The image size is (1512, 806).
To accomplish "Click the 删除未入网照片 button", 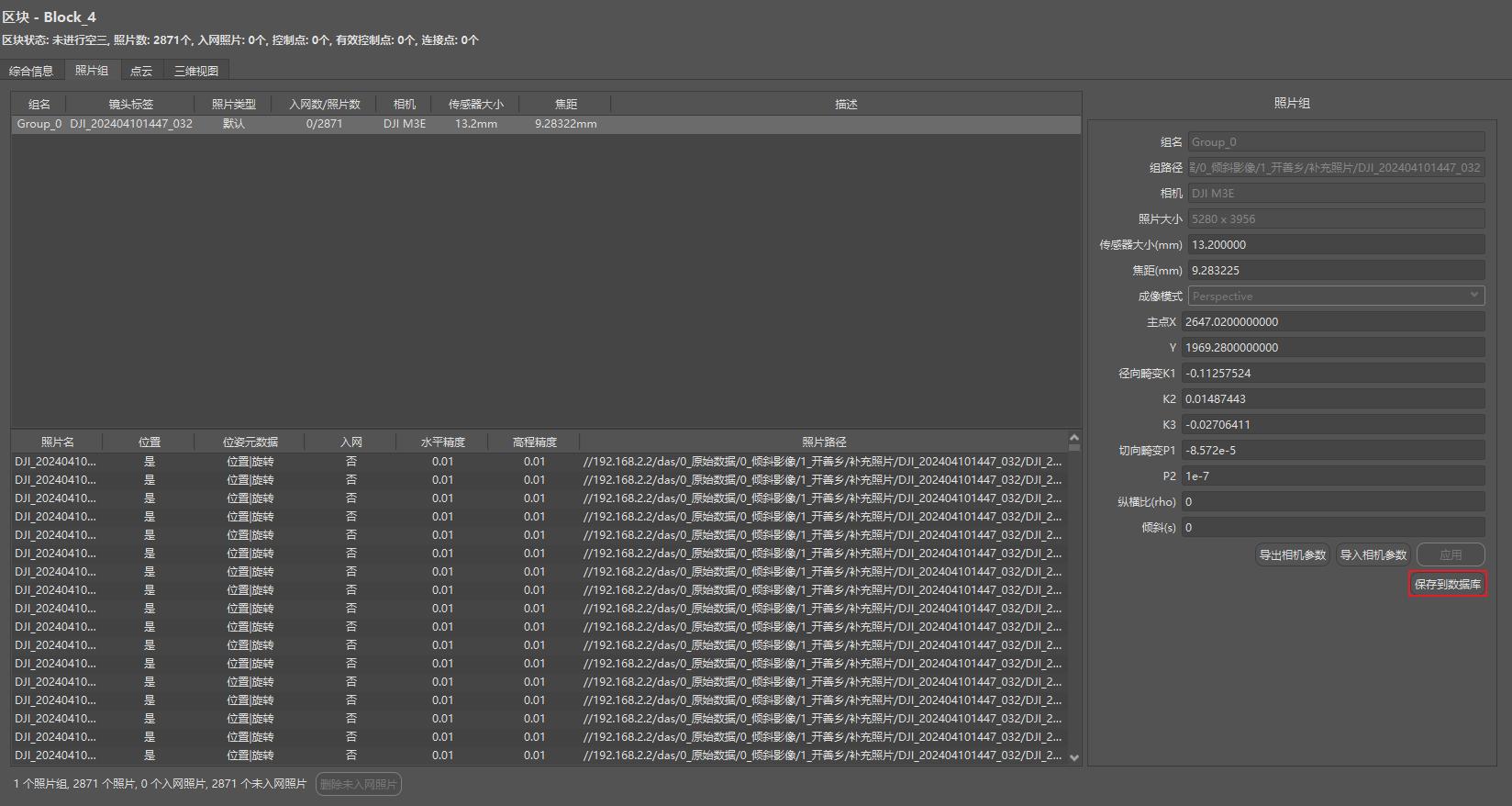I will click(359, 784).
